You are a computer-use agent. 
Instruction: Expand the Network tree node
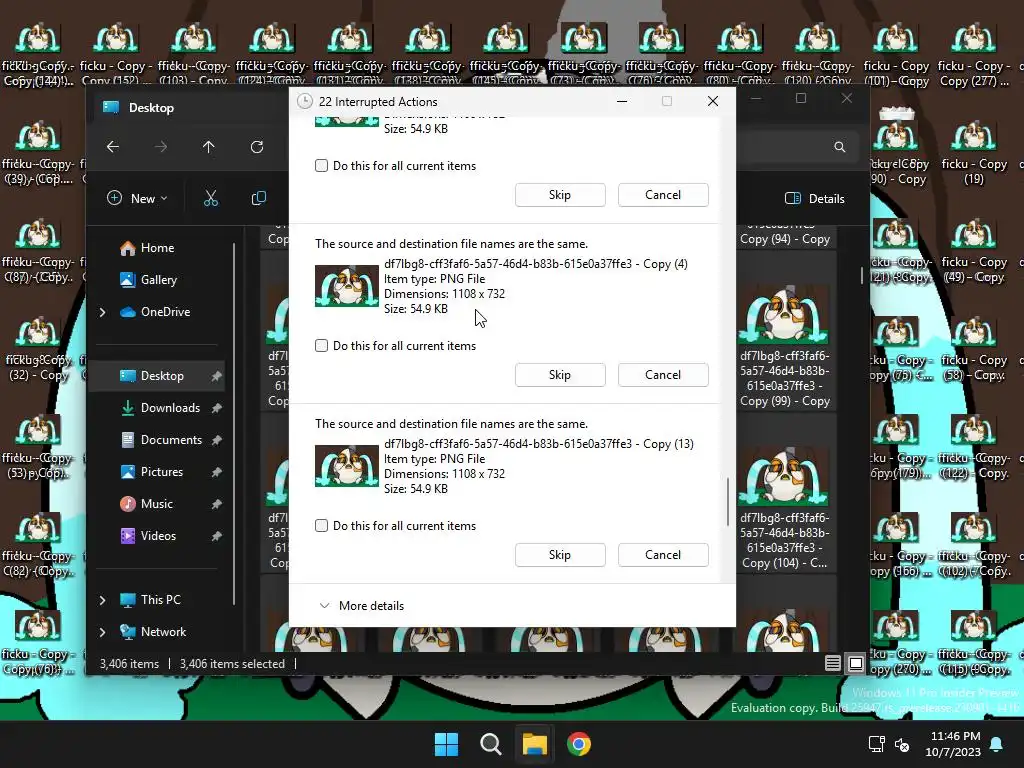click(103, 632)
